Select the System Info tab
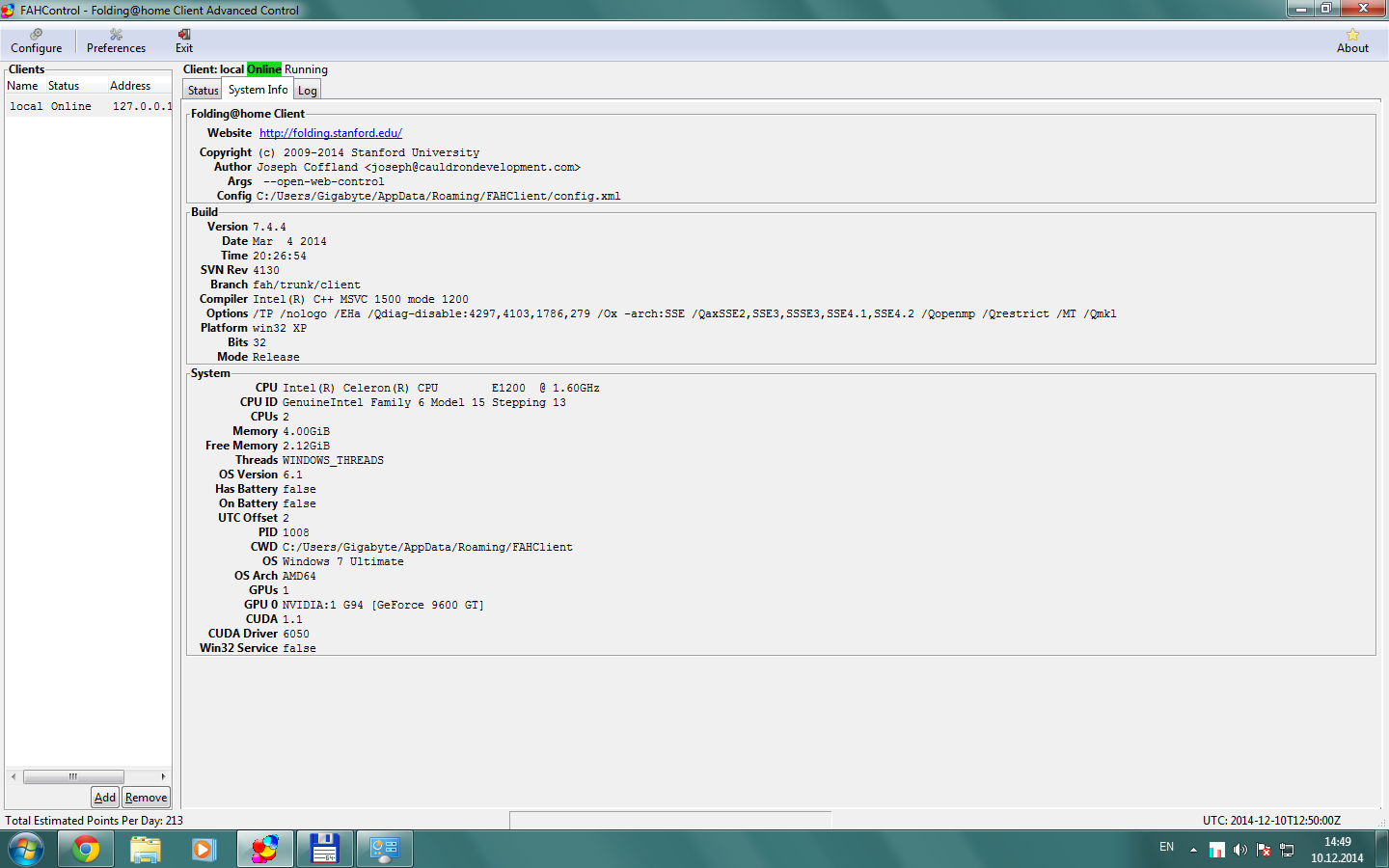Screen dimensions: 1389x868 (x=258, y=89)
